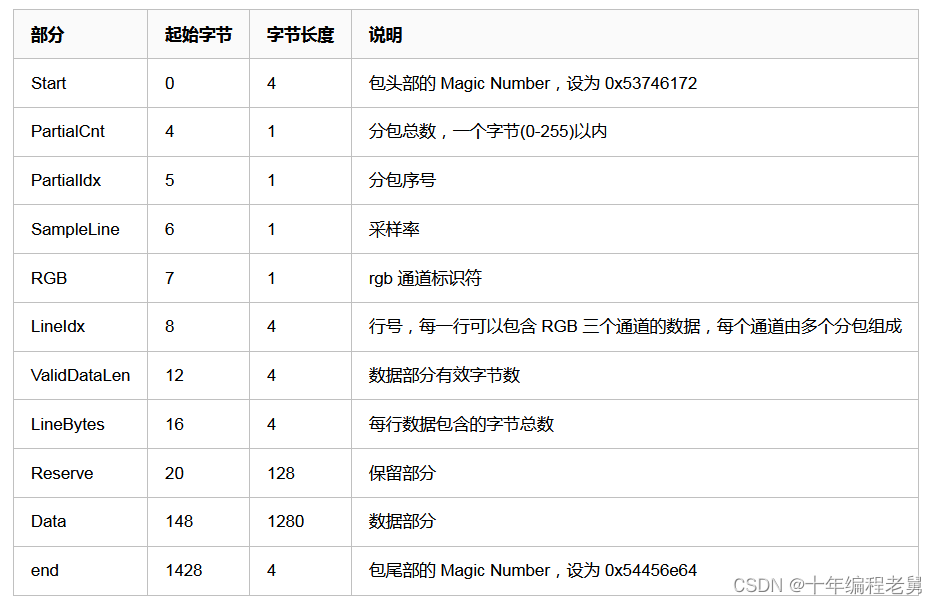Click the end row label
The height and width of the screenshot is (604, 937).
(41, 570)
